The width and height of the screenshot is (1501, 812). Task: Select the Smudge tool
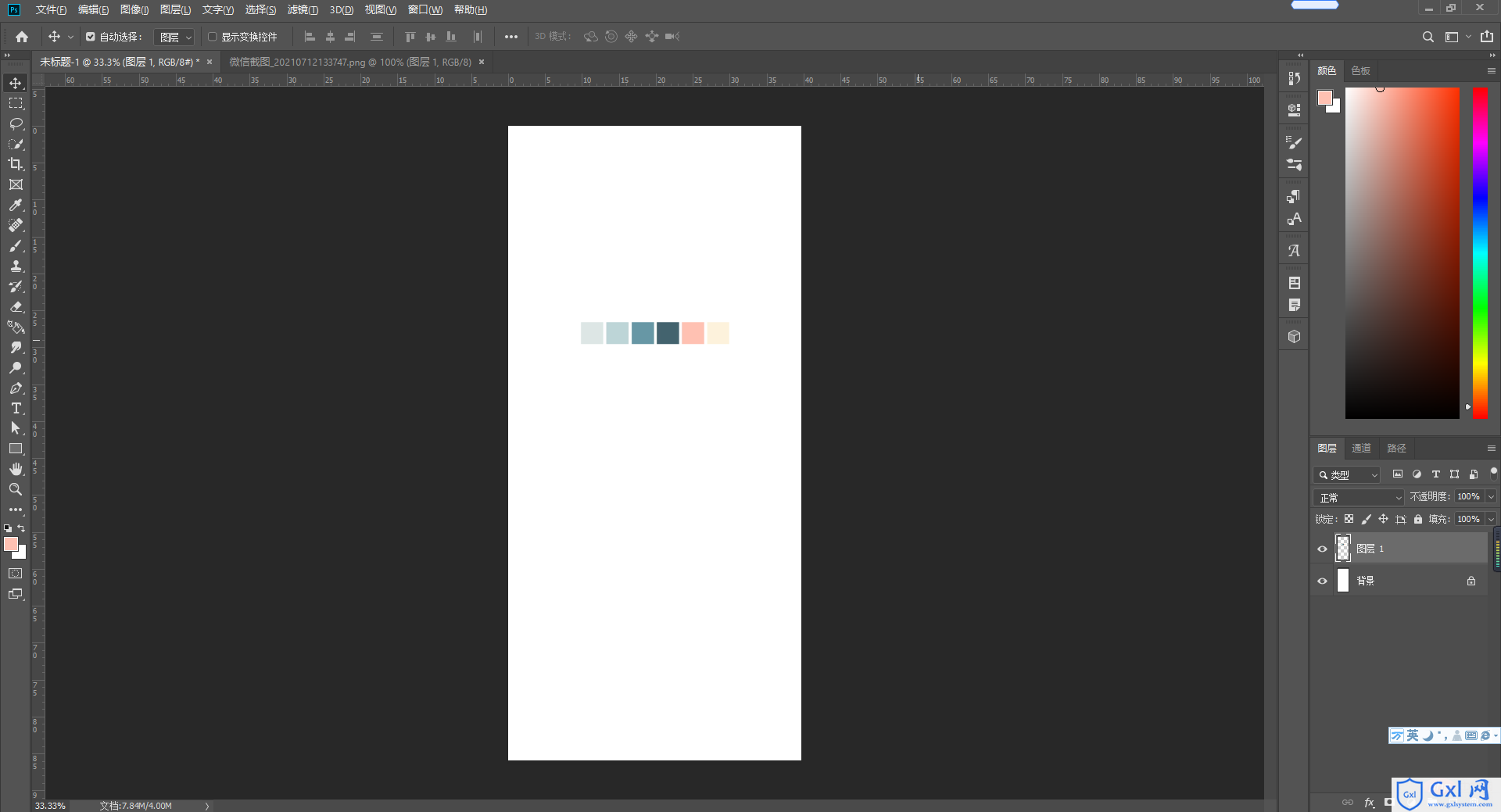[16, 347]
